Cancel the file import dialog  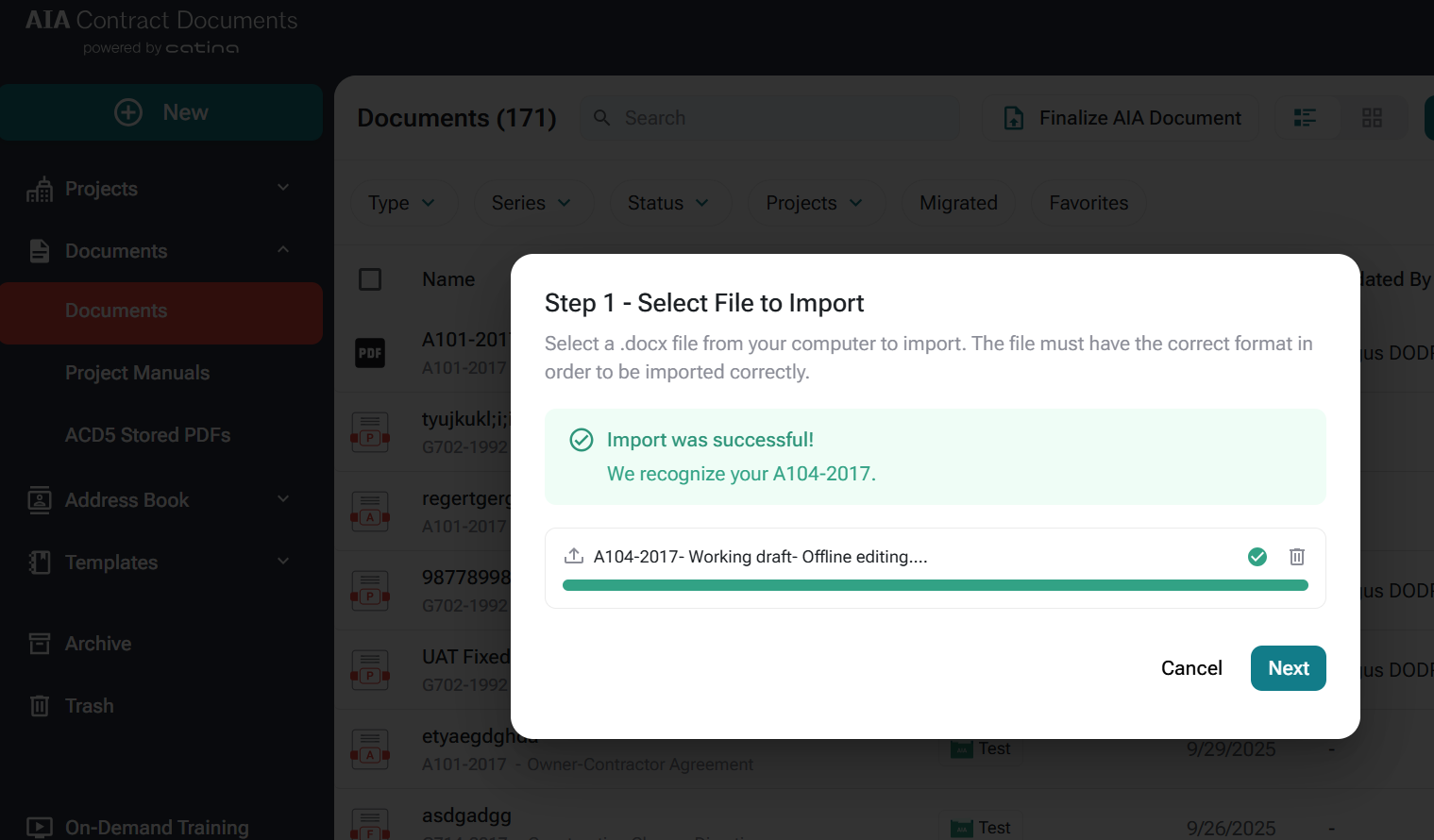1191,668
